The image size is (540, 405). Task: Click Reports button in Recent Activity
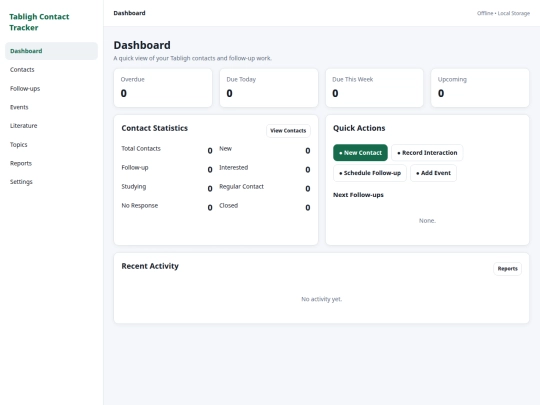[x=507, y=269]
